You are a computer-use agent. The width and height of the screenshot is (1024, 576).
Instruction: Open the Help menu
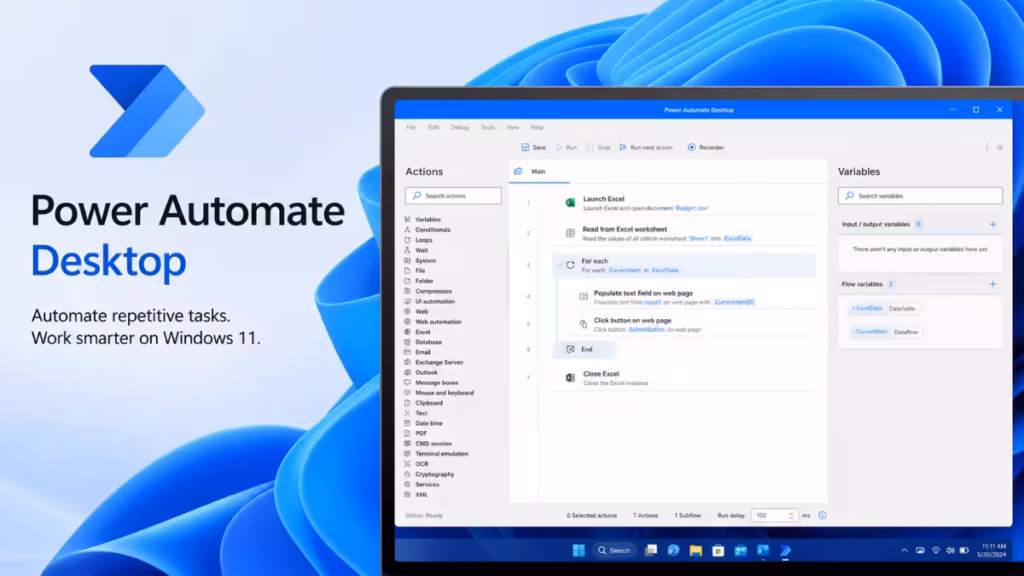click(x=537, y=127)
